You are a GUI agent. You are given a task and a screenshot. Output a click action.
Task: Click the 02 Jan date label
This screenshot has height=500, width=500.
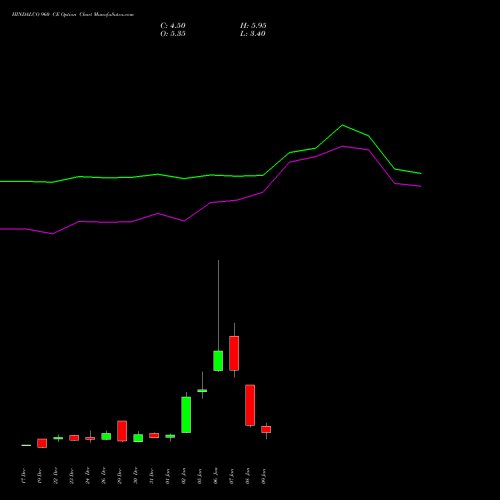[x=184, y=476]
